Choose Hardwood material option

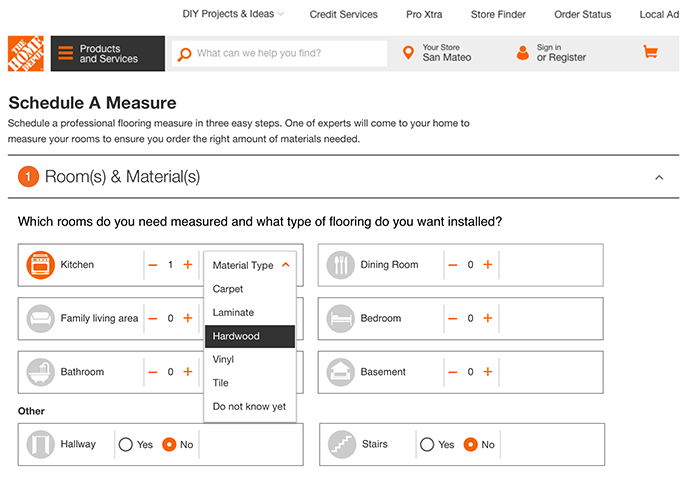pos(250,336)
